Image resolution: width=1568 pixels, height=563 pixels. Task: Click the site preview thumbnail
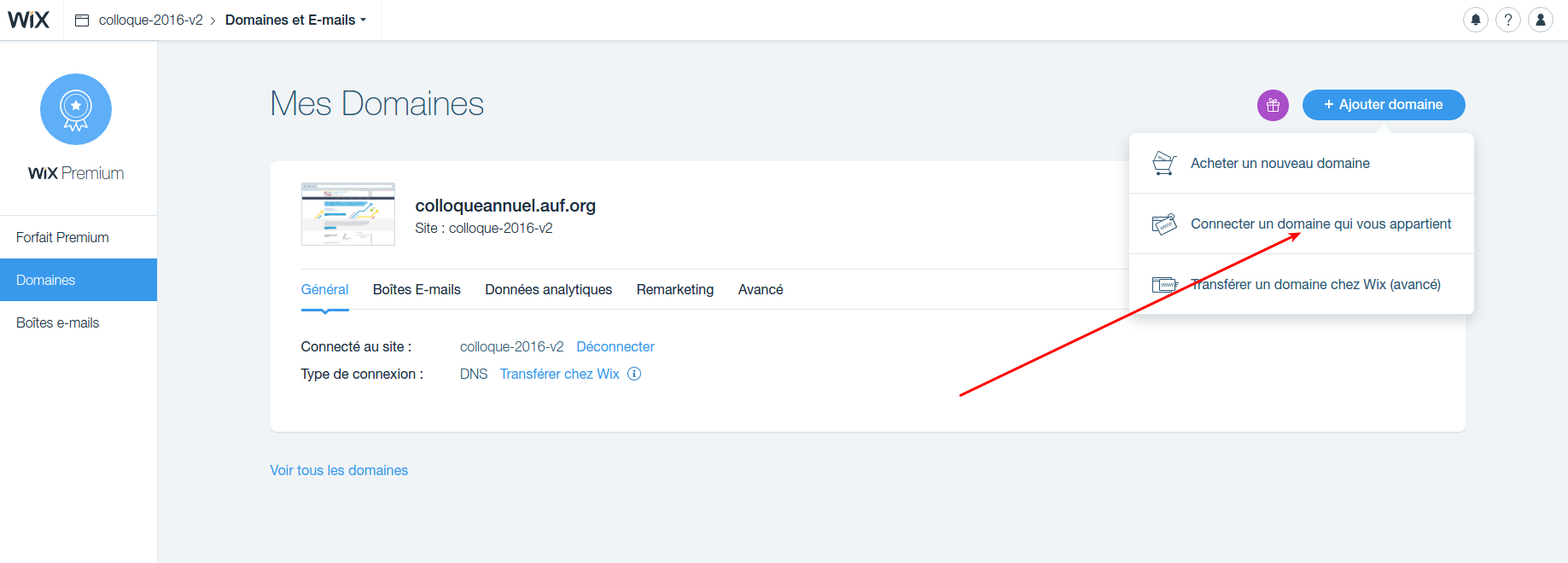pos(348,214)
